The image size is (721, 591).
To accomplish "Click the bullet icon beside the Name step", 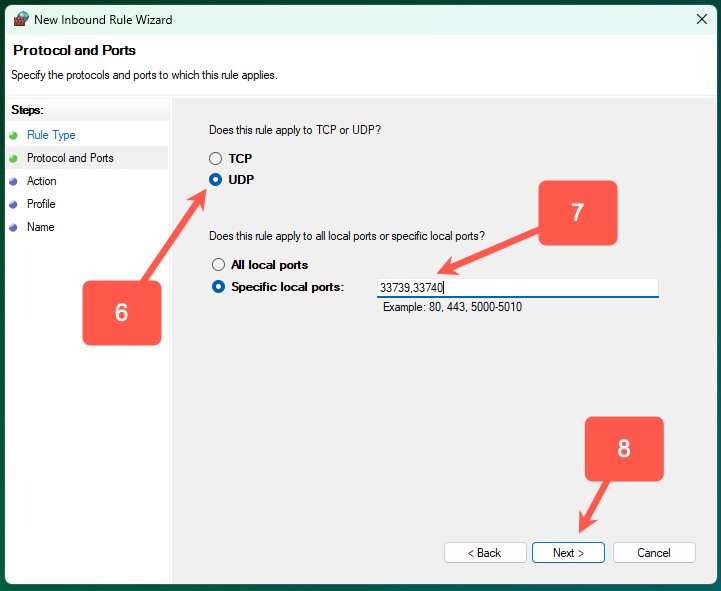I will tap(13, 227).
